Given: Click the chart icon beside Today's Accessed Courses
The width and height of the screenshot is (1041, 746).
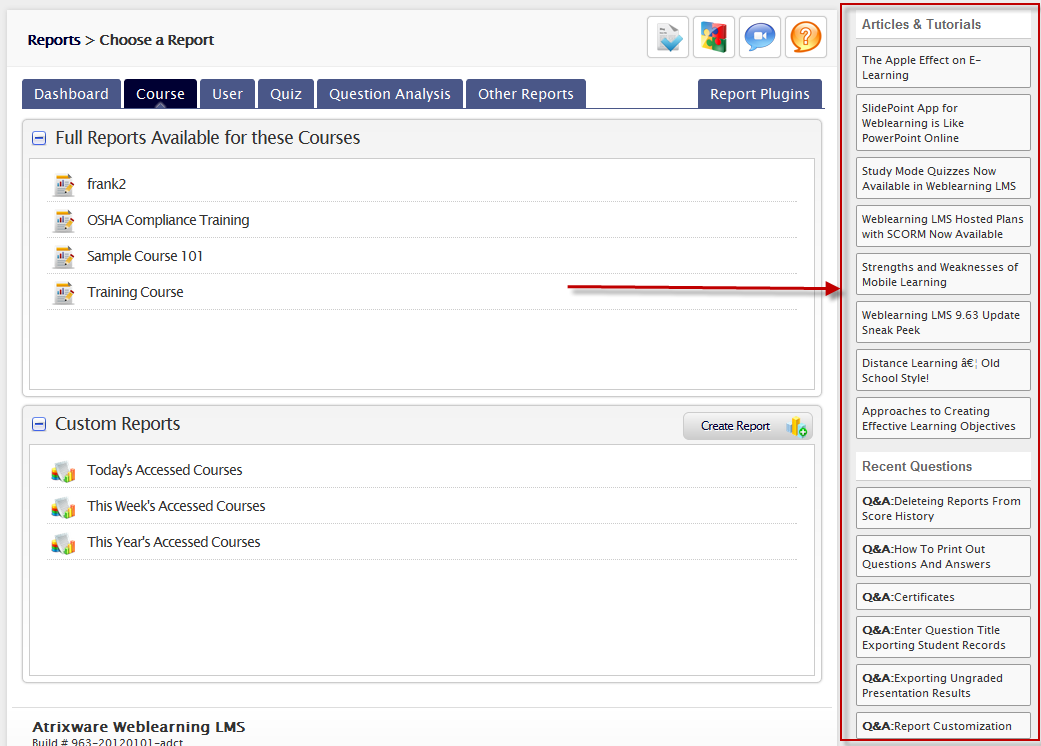Looking at the screenshot, I should (x=64, y=471).
